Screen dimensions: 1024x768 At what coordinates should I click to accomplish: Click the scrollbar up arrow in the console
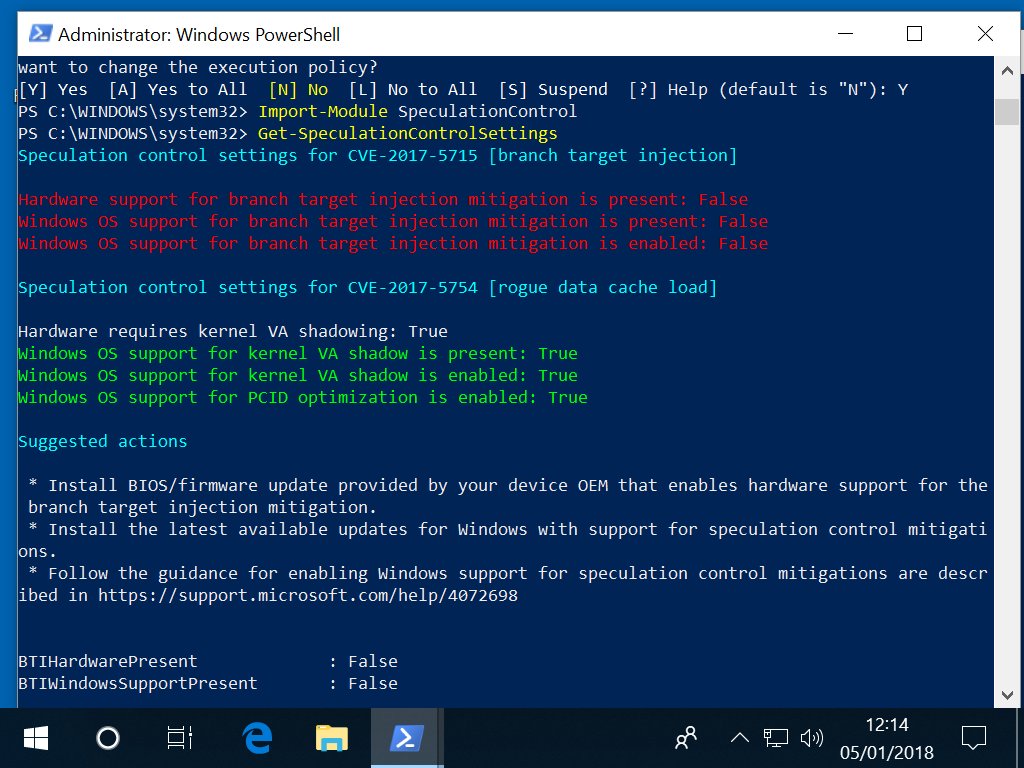[x=1006, y=68]
